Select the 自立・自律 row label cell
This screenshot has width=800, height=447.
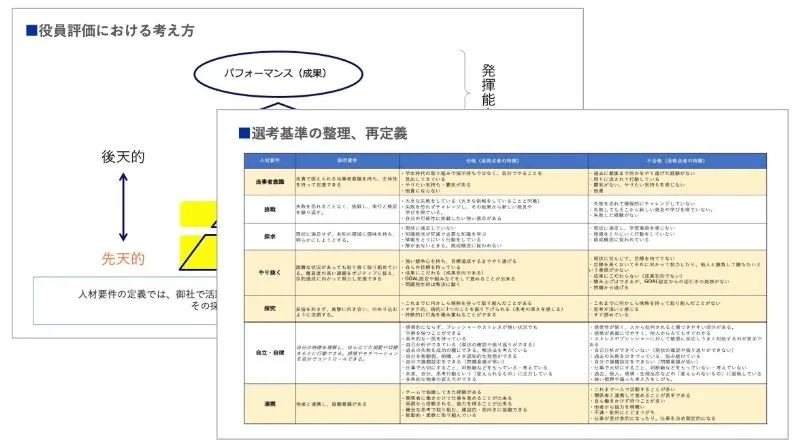point(269,353)
